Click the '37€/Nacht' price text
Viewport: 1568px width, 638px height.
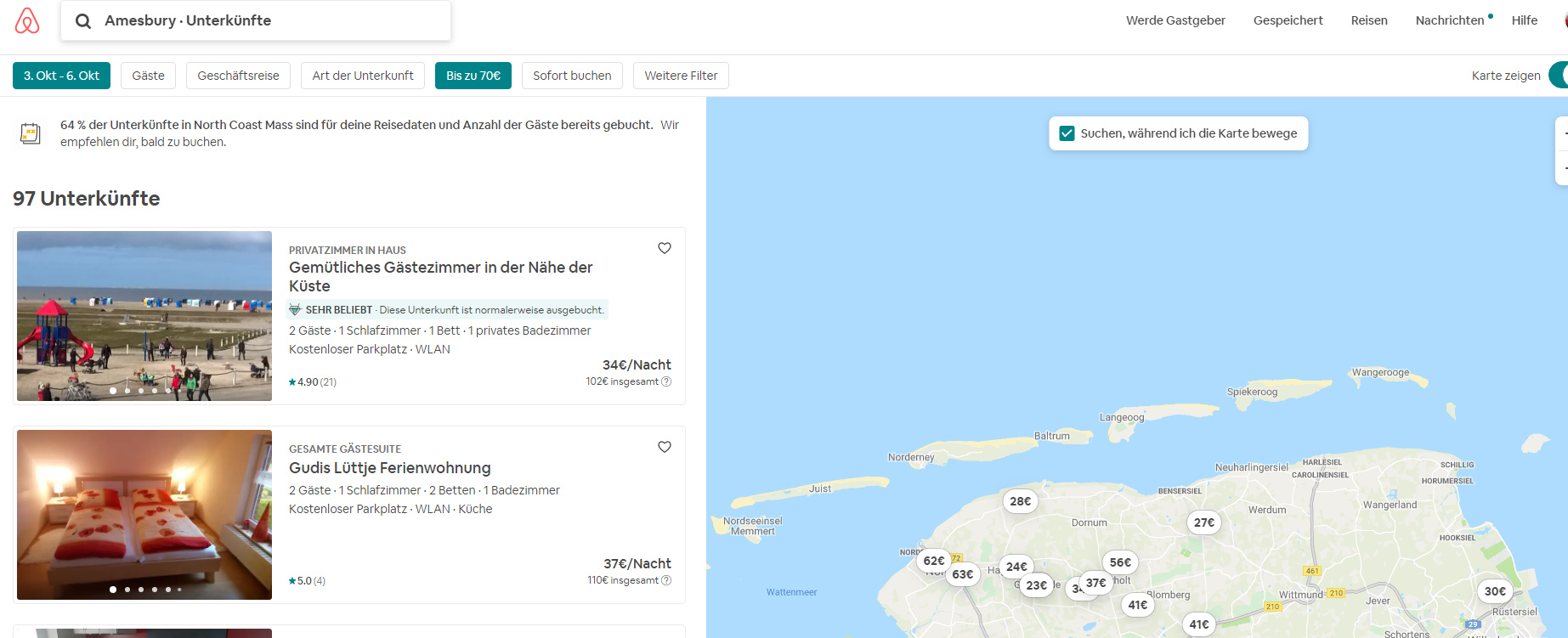click(637, 564)
